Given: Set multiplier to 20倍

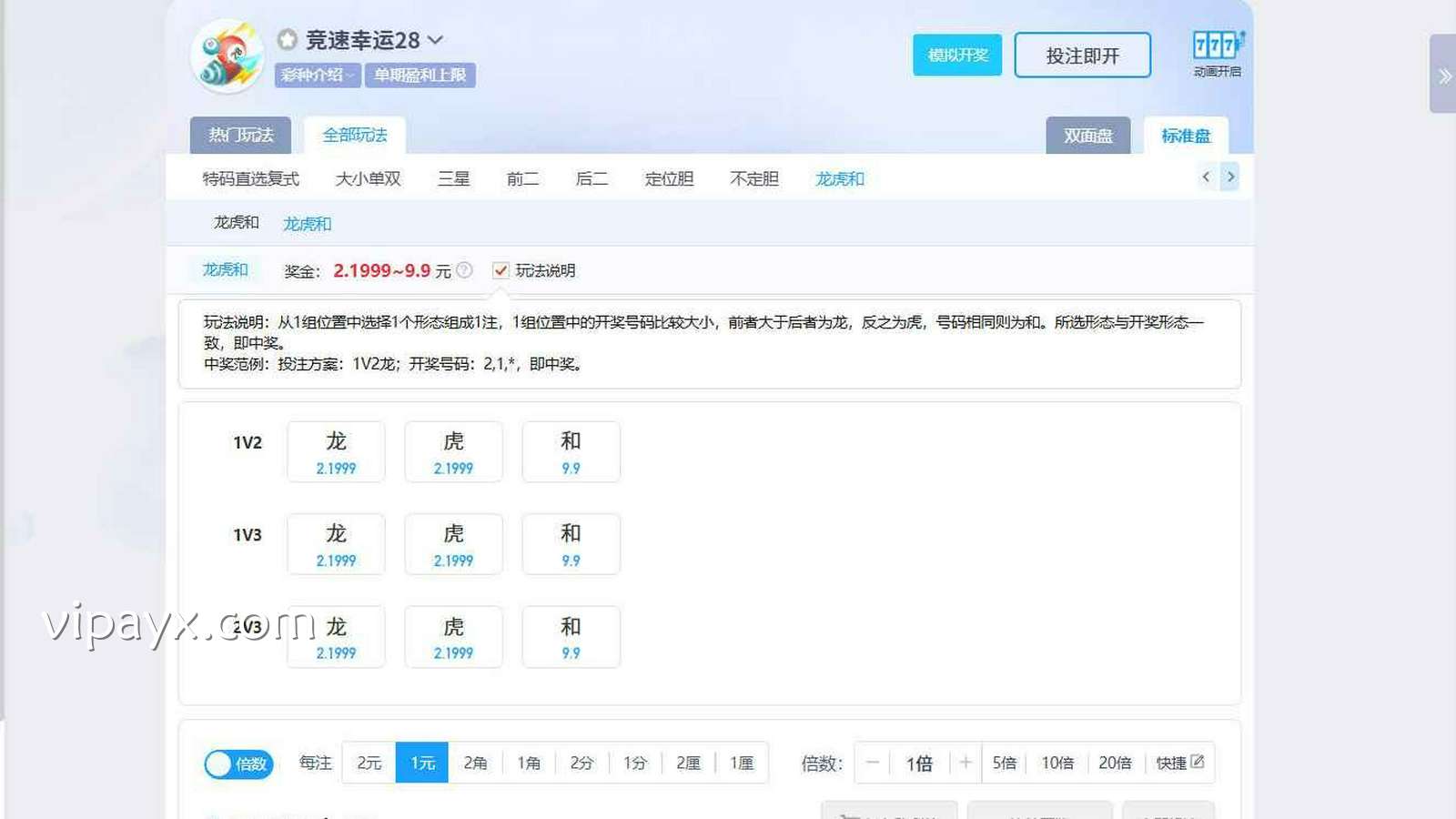Looking at the screenshot, I should [x=1115, y=763].
